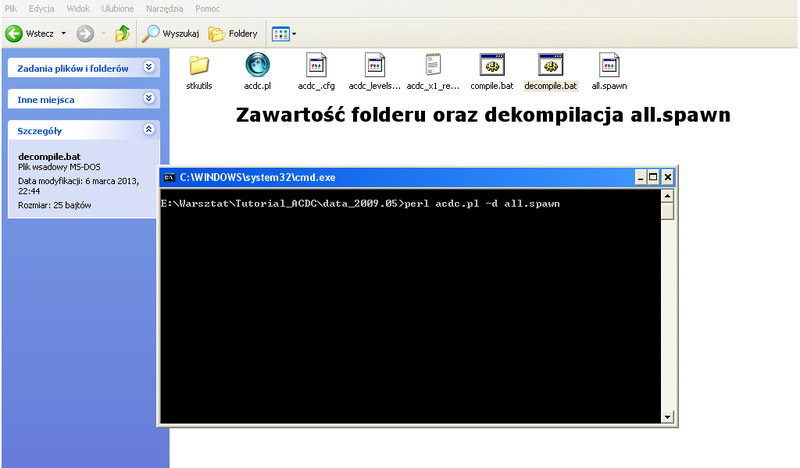
Task: Expand the Inne miejsca panel
Action: (149, 98)
